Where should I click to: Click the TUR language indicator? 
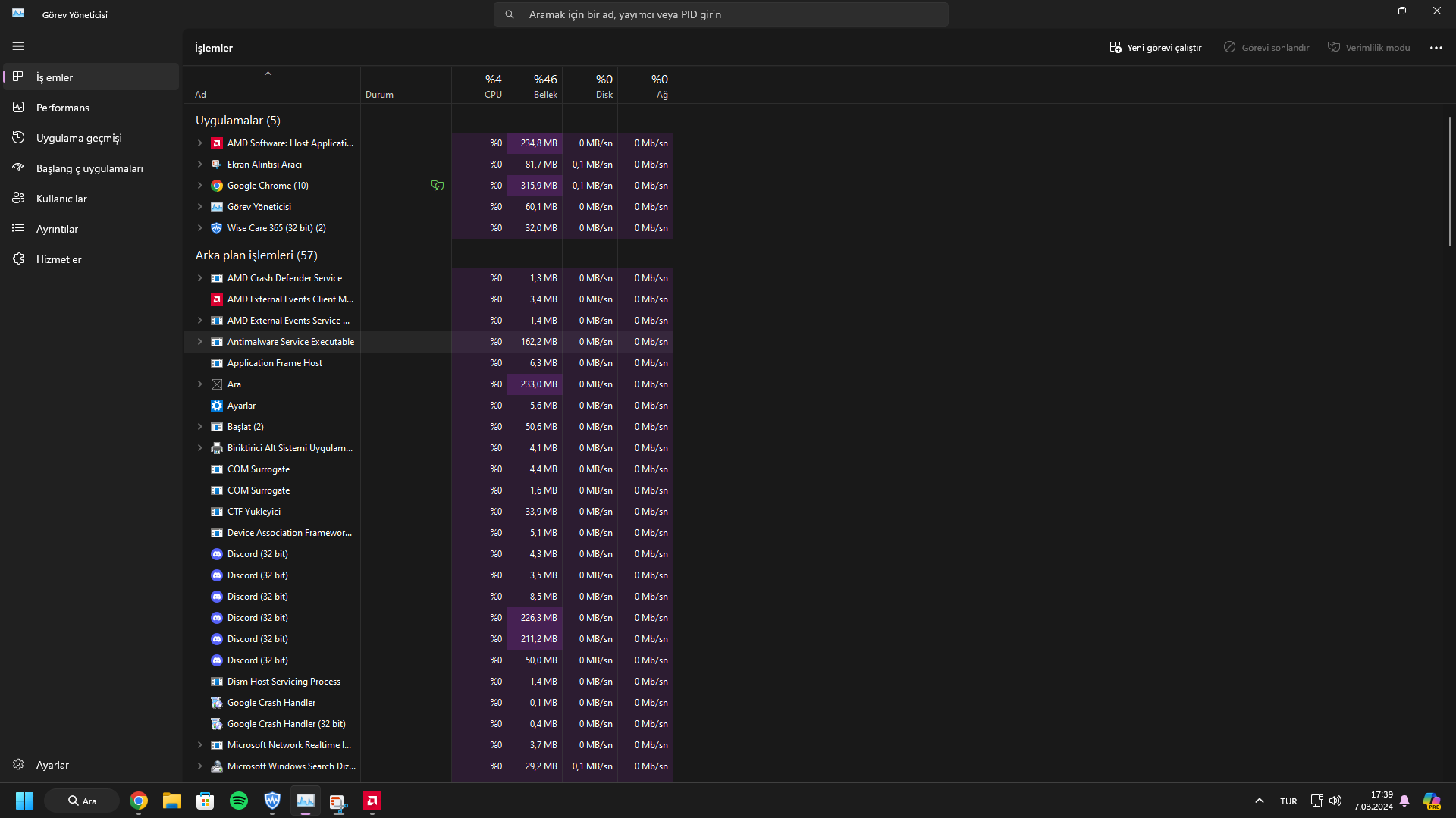pyautogui.click(x=1288, y=801)
